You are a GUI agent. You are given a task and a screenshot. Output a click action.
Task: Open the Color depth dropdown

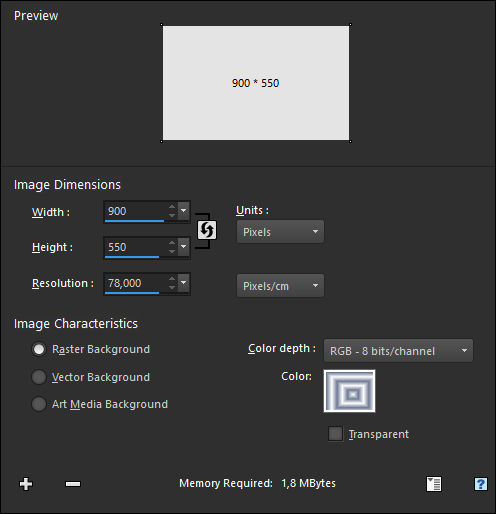click(398, 351)
